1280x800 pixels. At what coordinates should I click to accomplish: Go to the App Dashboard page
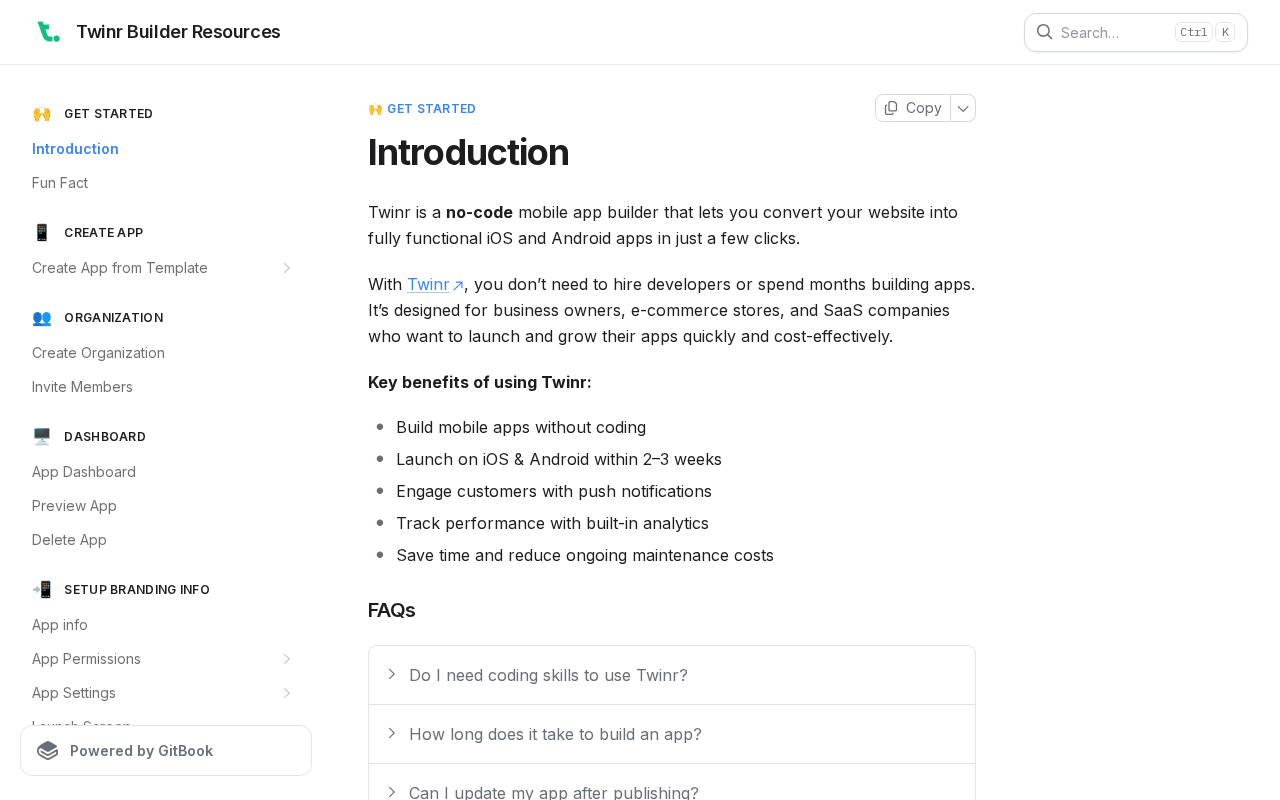tap(84, 472)
